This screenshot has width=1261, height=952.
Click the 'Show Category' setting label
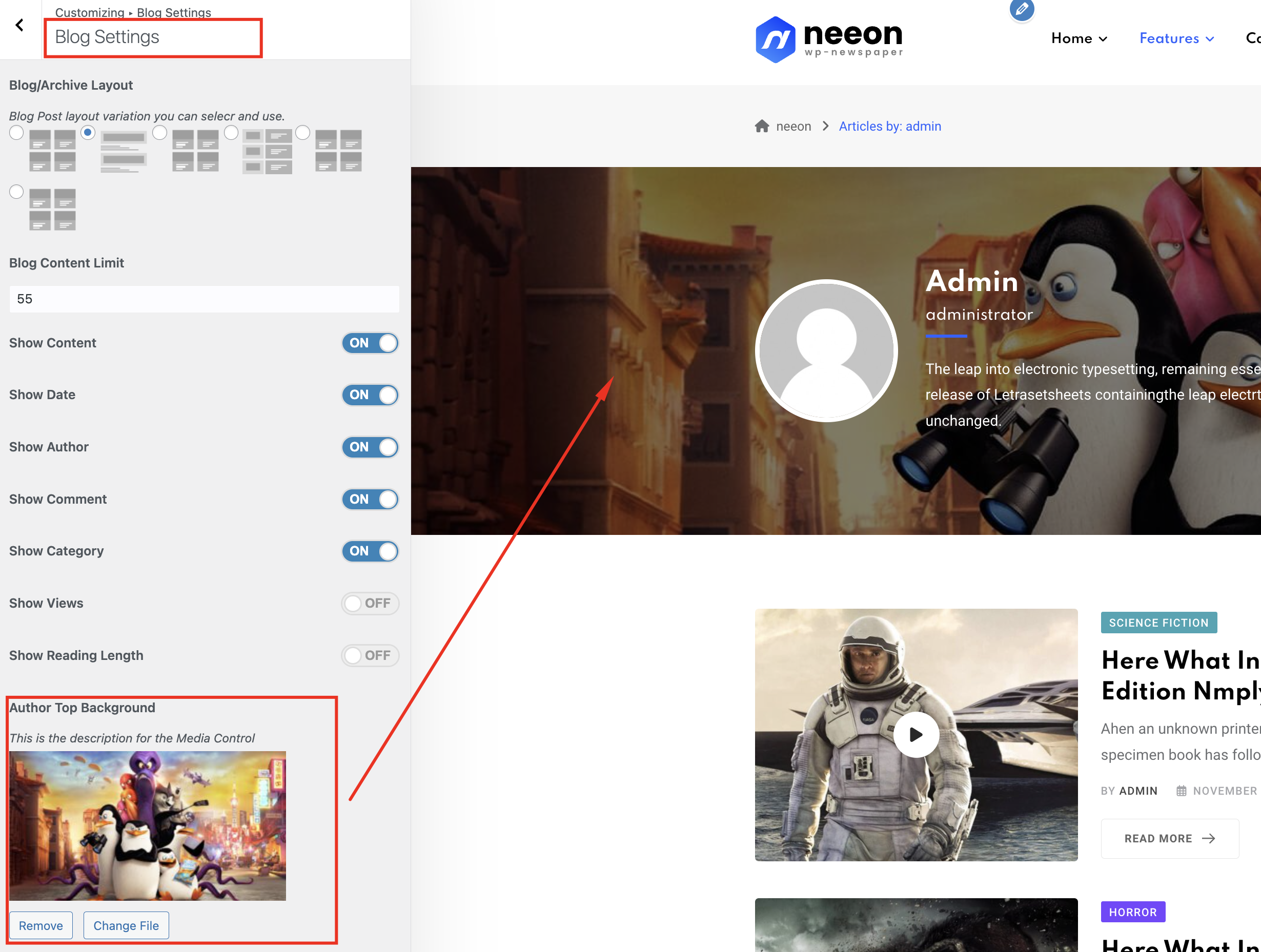(56, 551)
